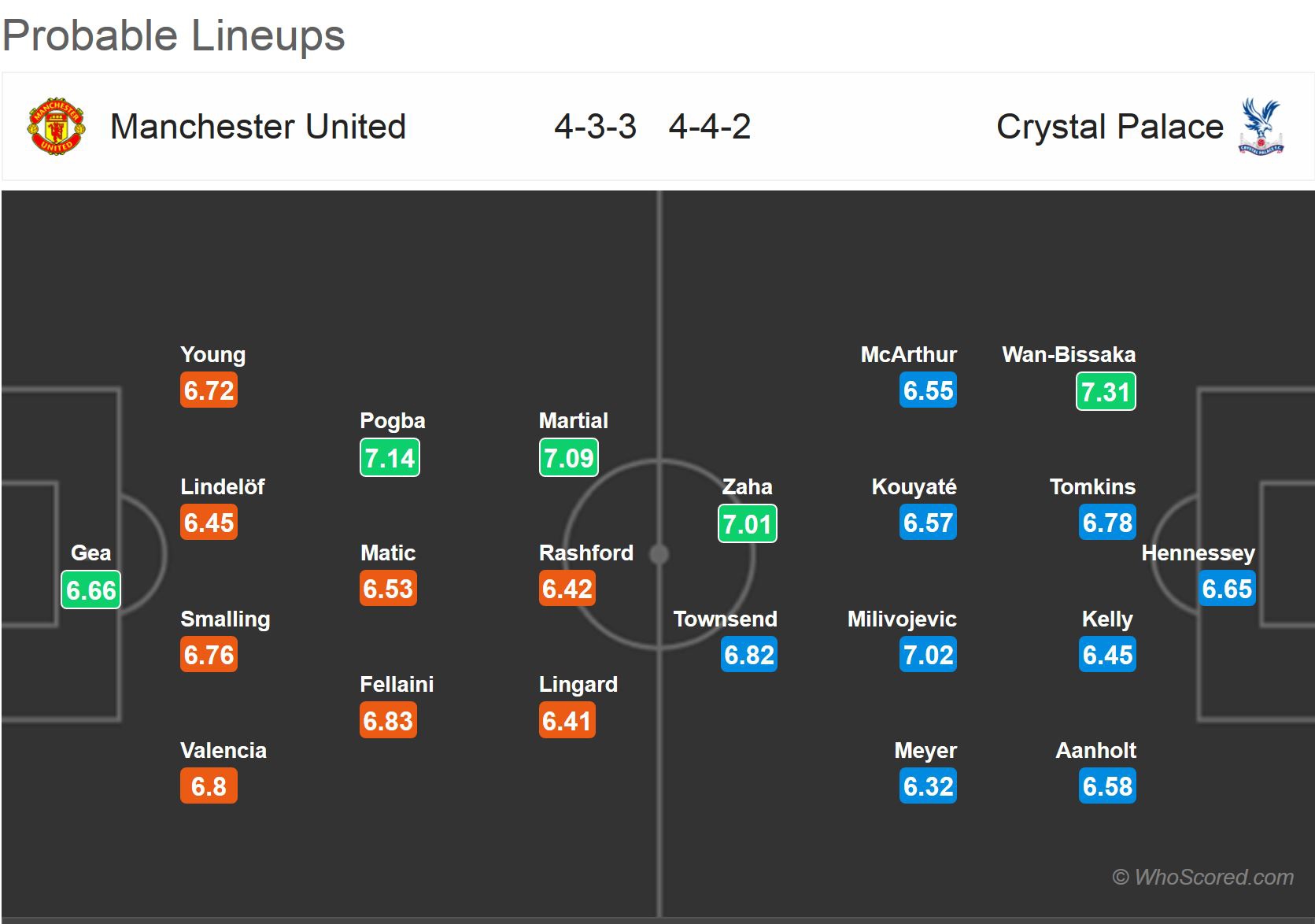Click the 4-3-3 formation text

595,127
